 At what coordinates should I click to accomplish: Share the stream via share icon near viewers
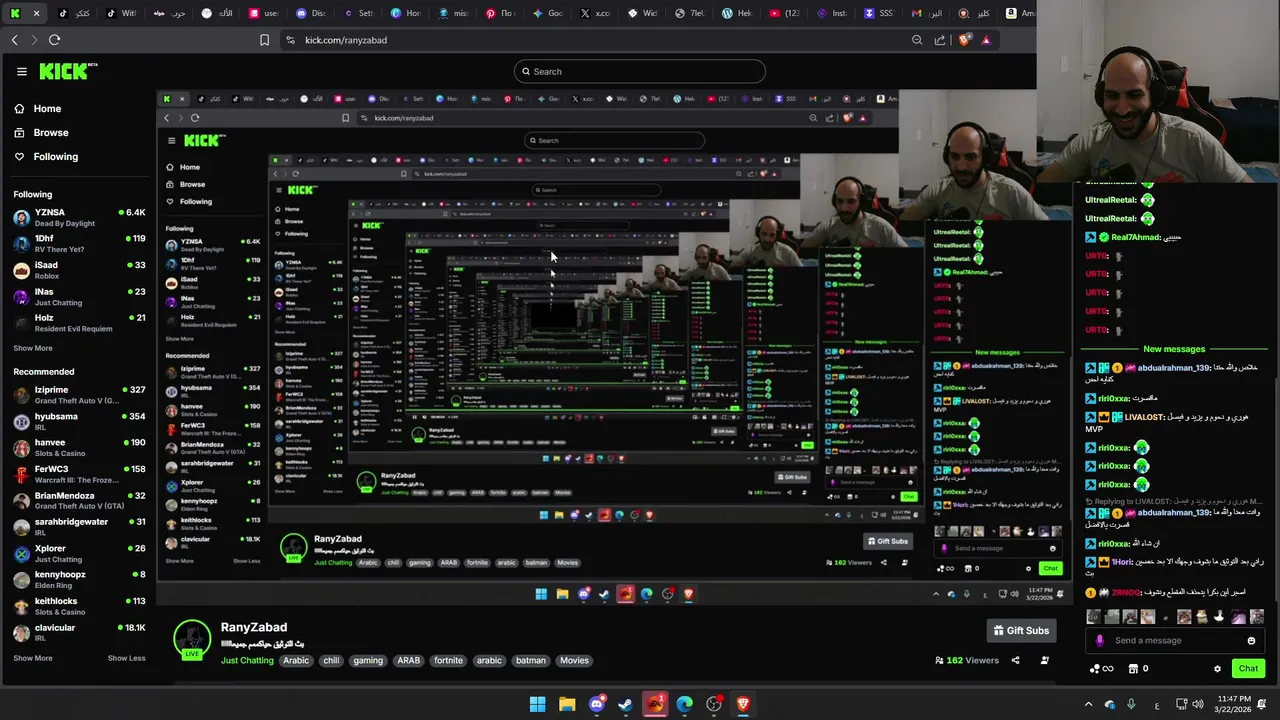1015,660
